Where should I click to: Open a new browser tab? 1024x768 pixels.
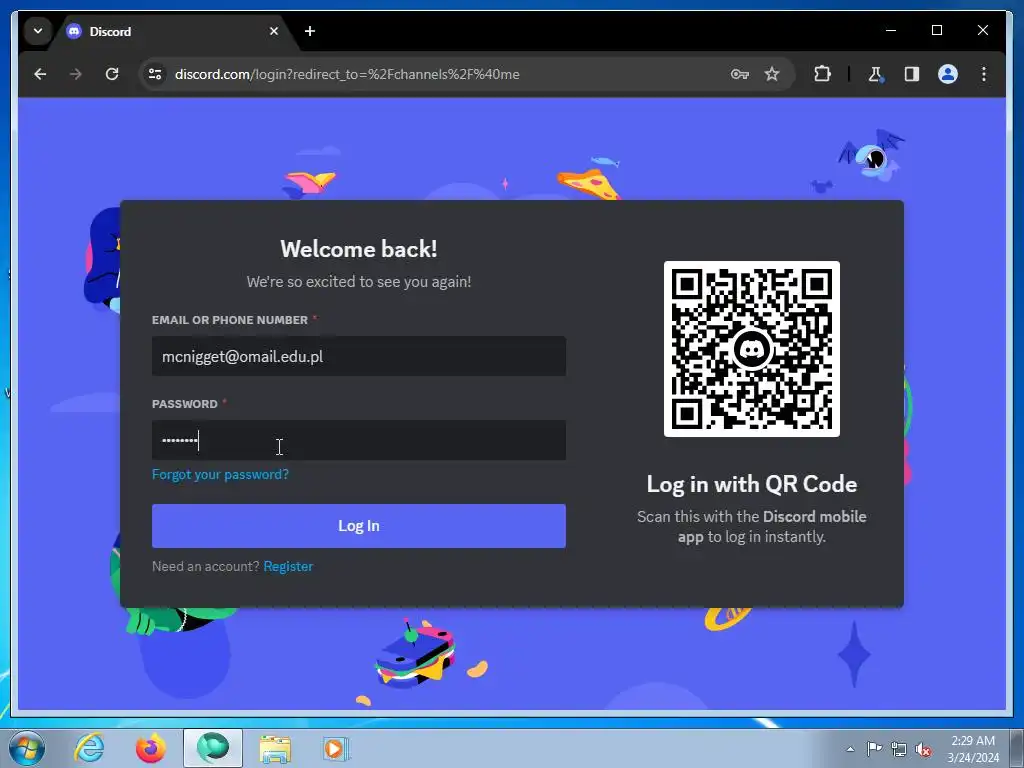click(310, 31)
